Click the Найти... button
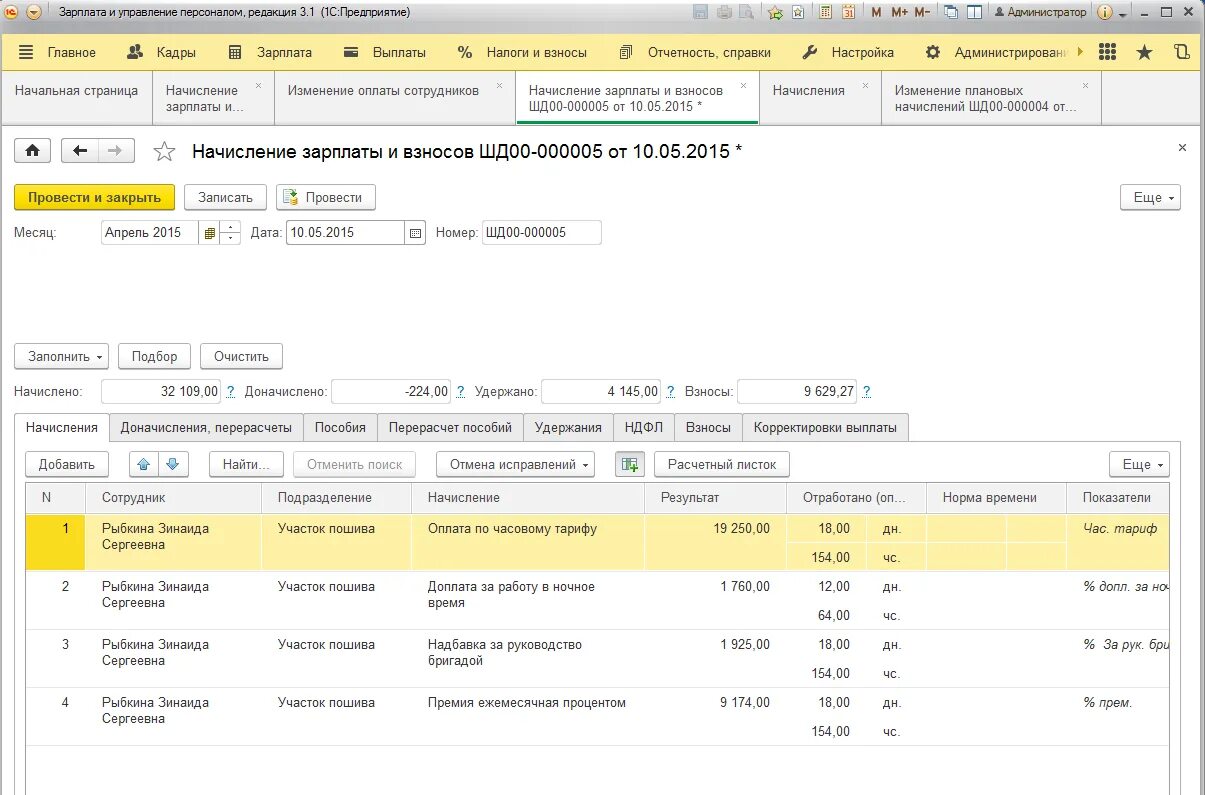 click(x=246, y=464)
